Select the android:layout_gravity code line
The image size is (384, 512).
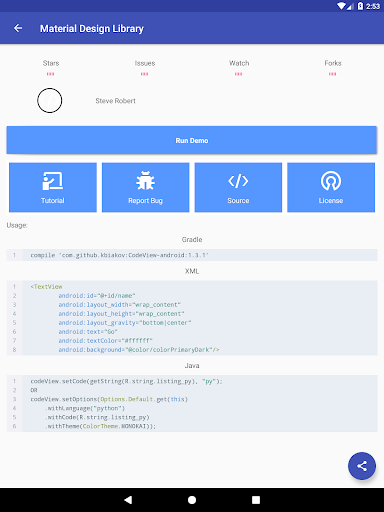[125, 323]
